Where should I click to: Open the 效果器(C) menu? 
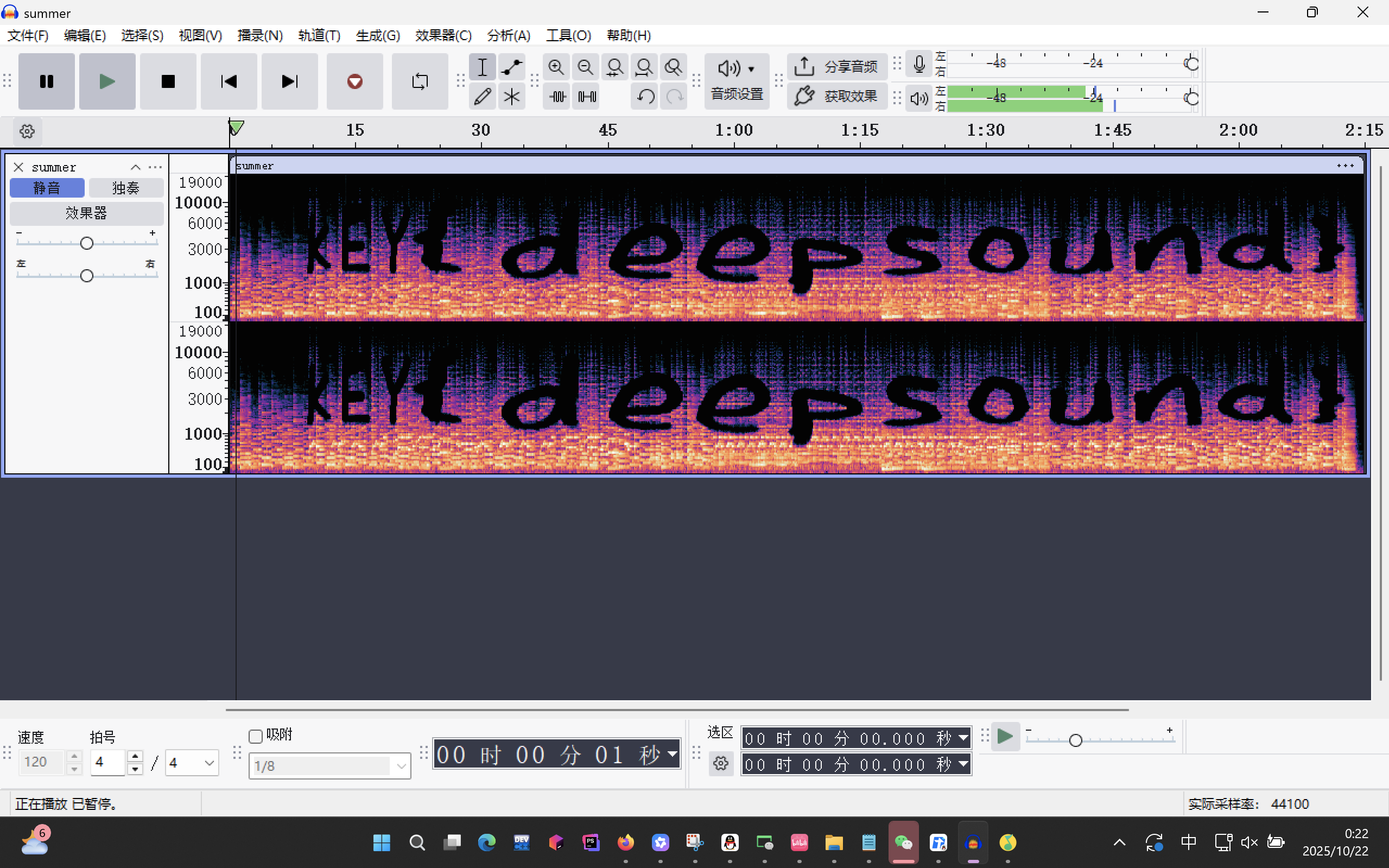(x=443, y=36)
